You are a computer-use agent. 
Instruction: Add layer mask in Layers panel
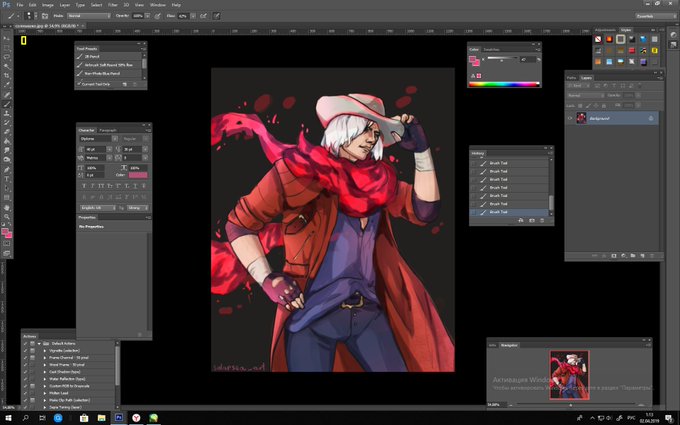click(614, 256)
